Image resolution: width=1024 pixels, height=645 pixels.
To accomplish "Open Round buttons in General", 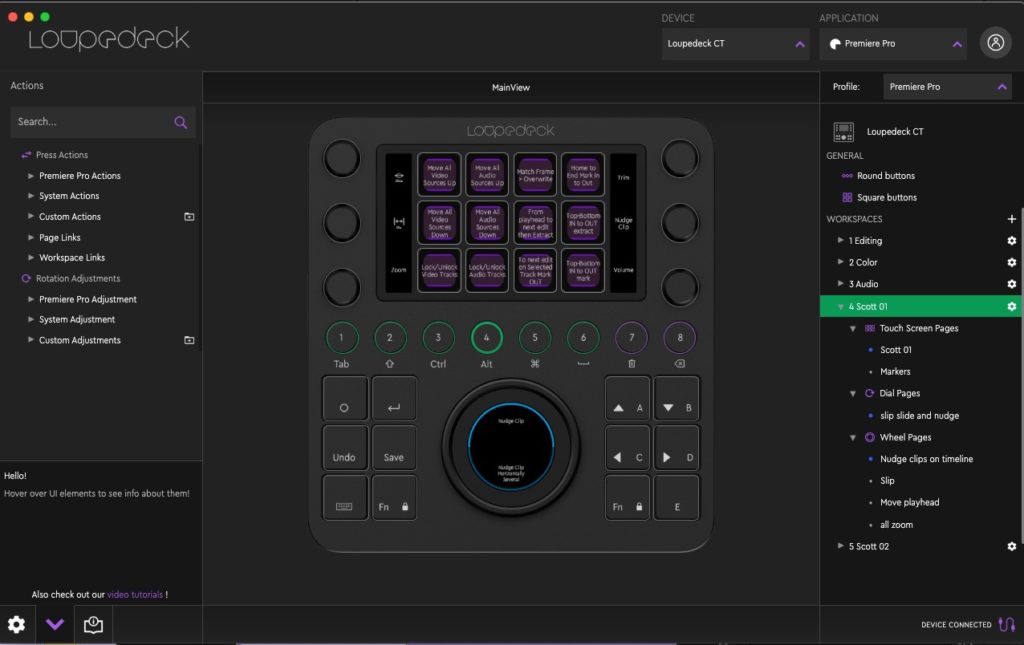I will pos(886,176).
